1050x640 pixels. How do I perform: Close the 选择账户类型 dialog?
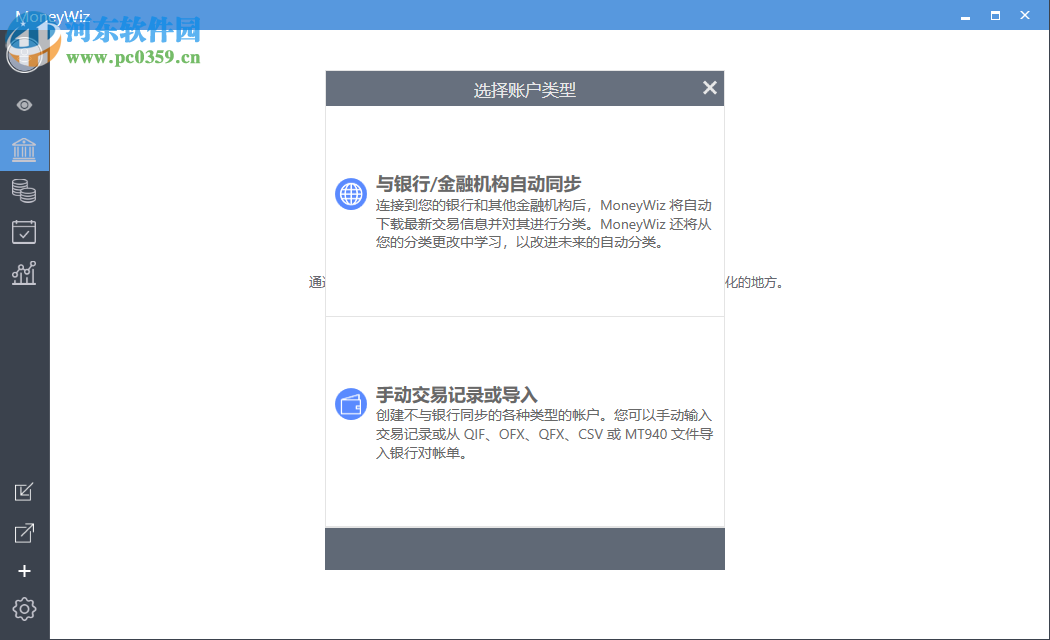[710, 88]
